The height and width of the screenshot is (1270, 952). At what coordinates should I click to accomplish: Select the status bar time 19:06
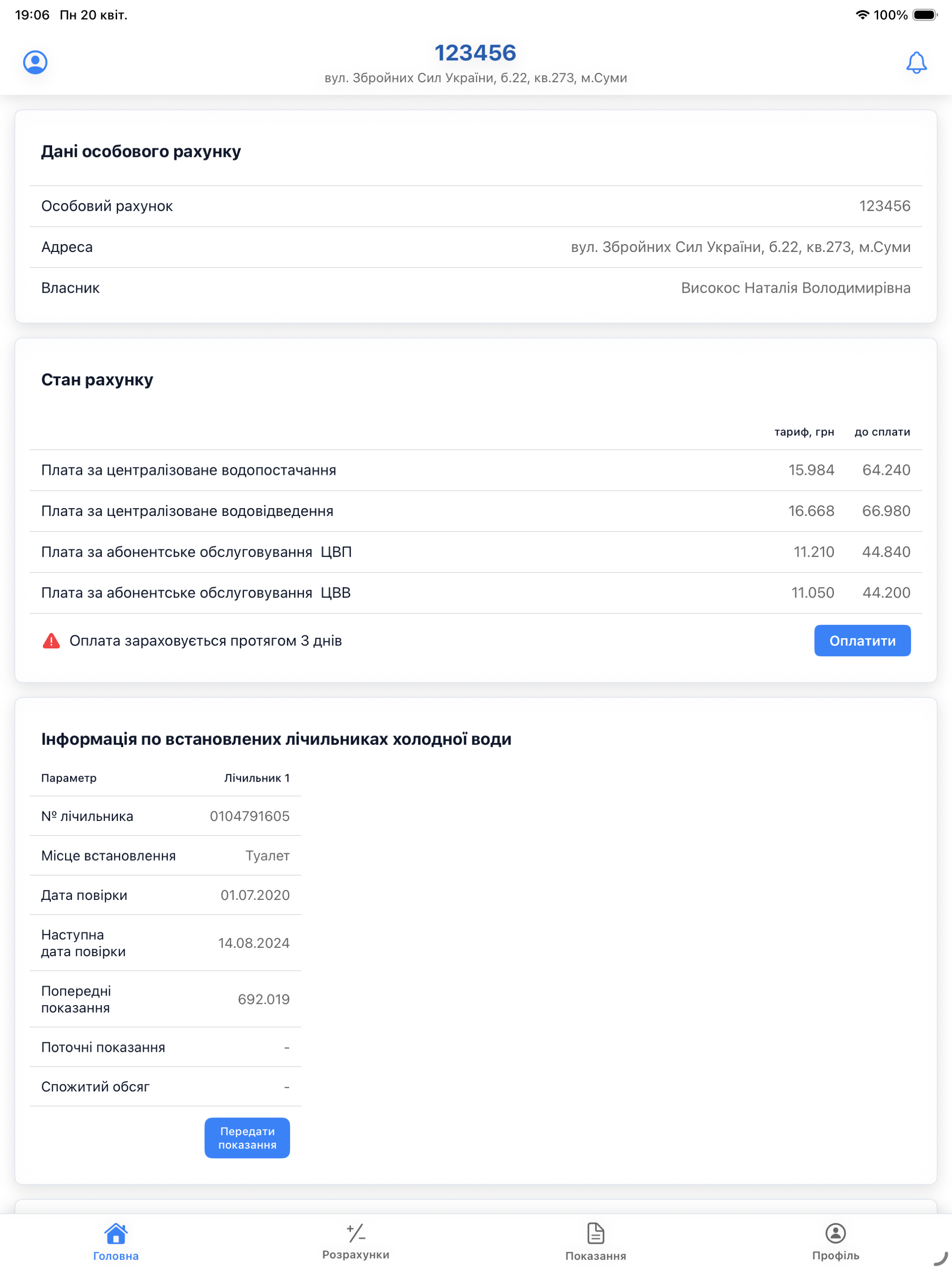coord(32,15)
